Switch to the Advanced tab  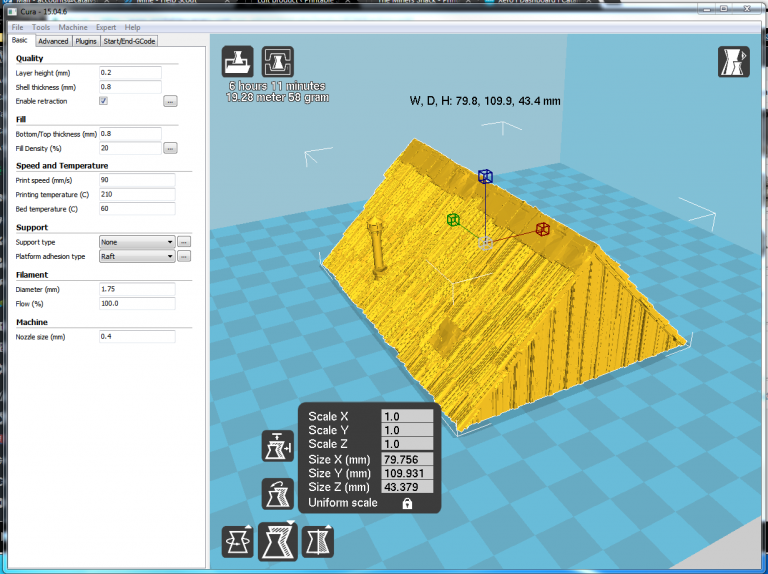point(53,41)
